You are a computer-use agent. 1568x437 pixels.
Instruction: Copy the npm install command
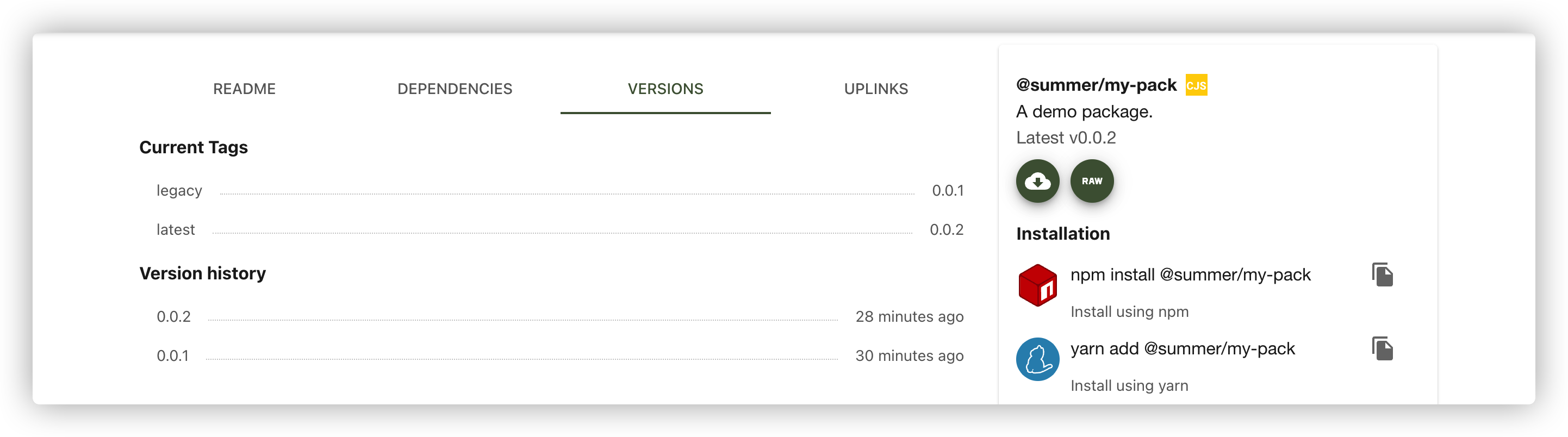1382,274
